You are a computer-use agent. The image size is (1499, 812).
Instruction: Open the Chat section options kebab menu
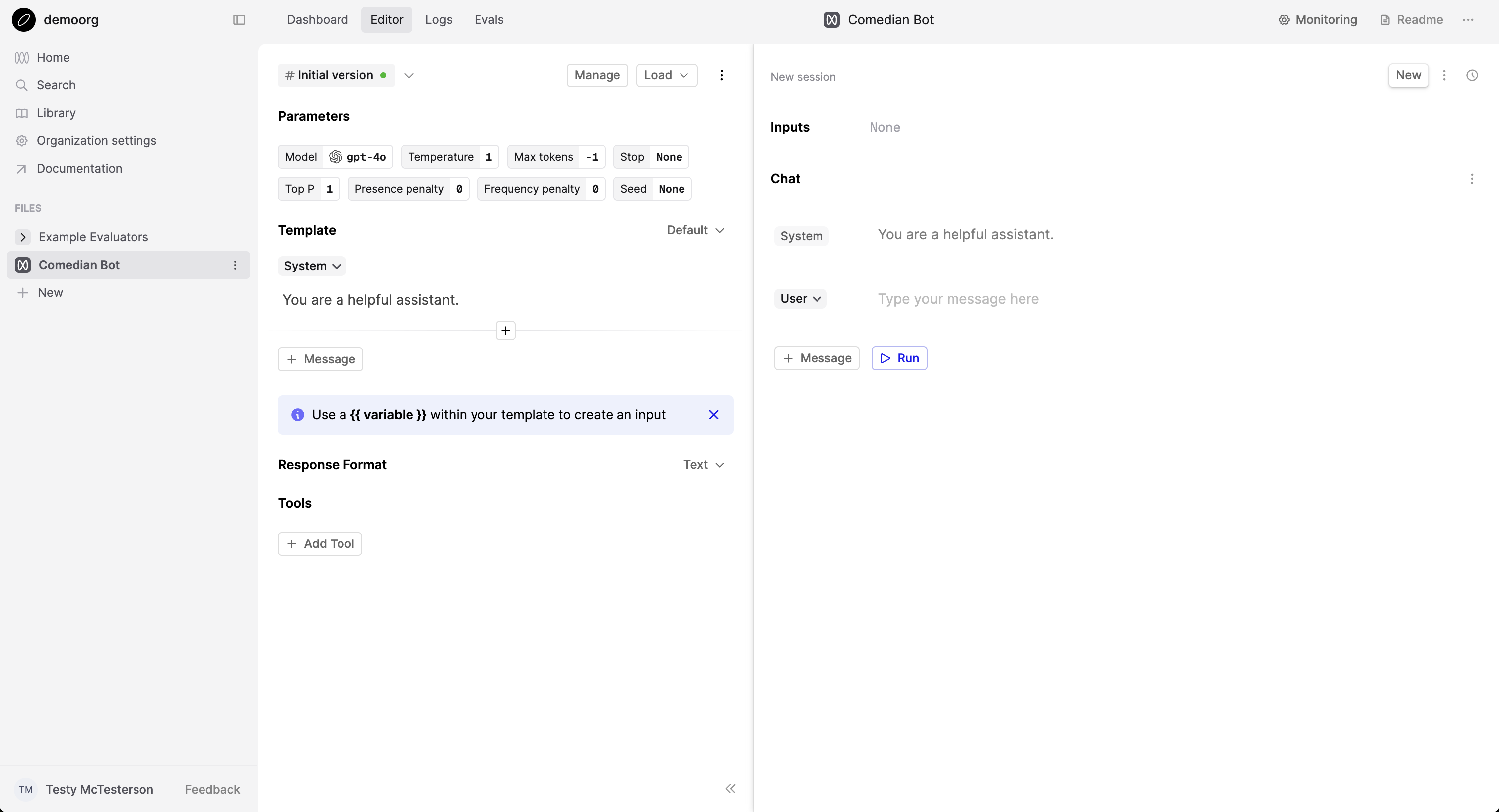(x=1472, y=178)
